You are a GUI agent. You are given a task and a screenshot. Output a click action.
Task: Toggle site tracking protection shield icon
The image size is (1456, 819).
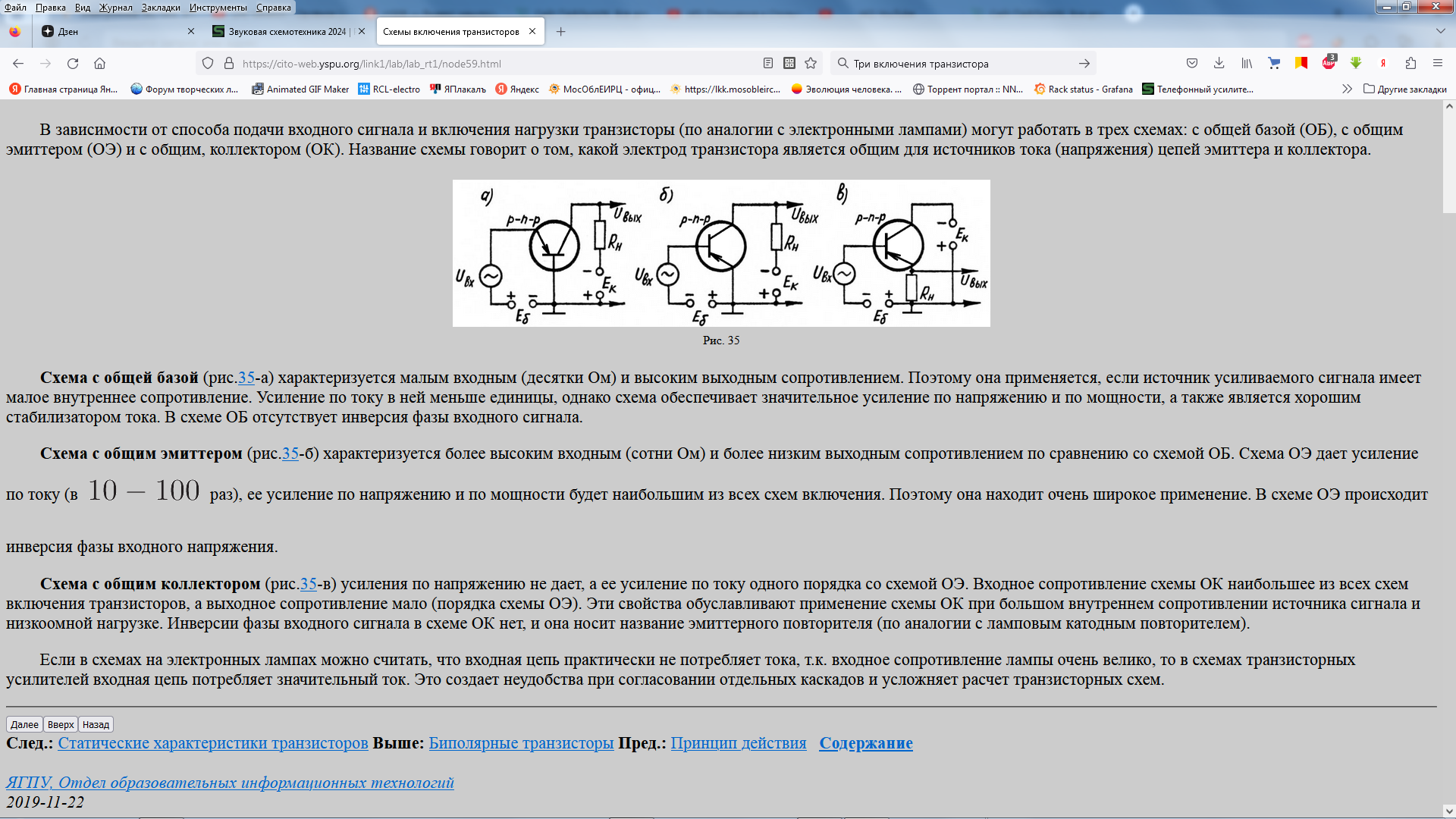click(x=208, y=64)
